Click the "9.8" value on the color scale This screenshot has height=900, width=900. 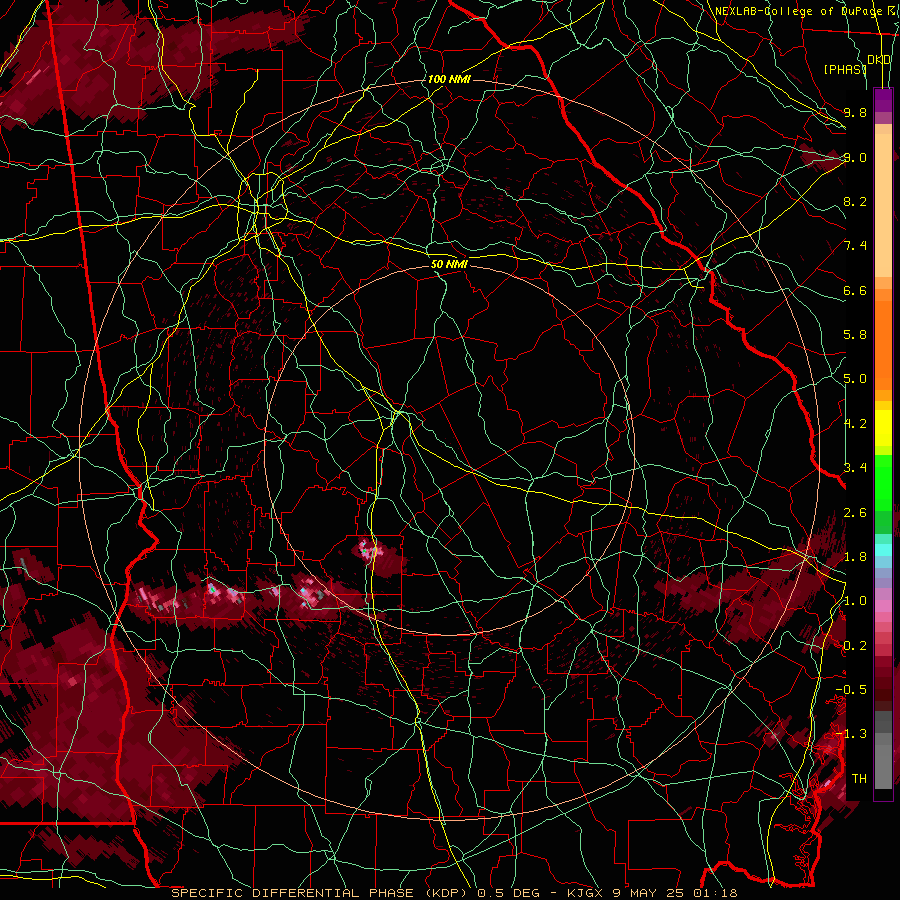855,112
